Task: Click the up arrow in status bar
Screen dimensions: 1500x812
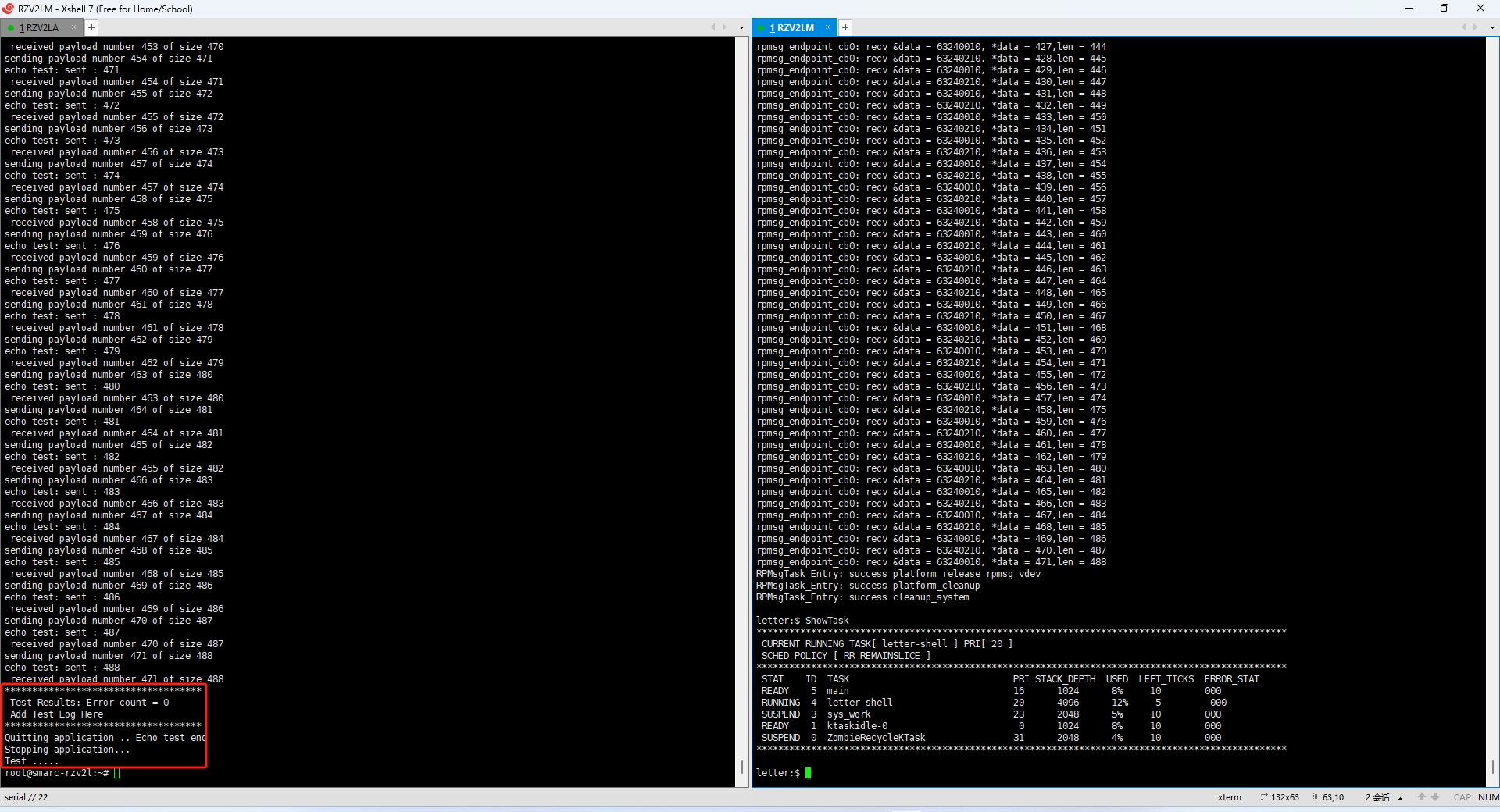Action: pos(1422,797)
